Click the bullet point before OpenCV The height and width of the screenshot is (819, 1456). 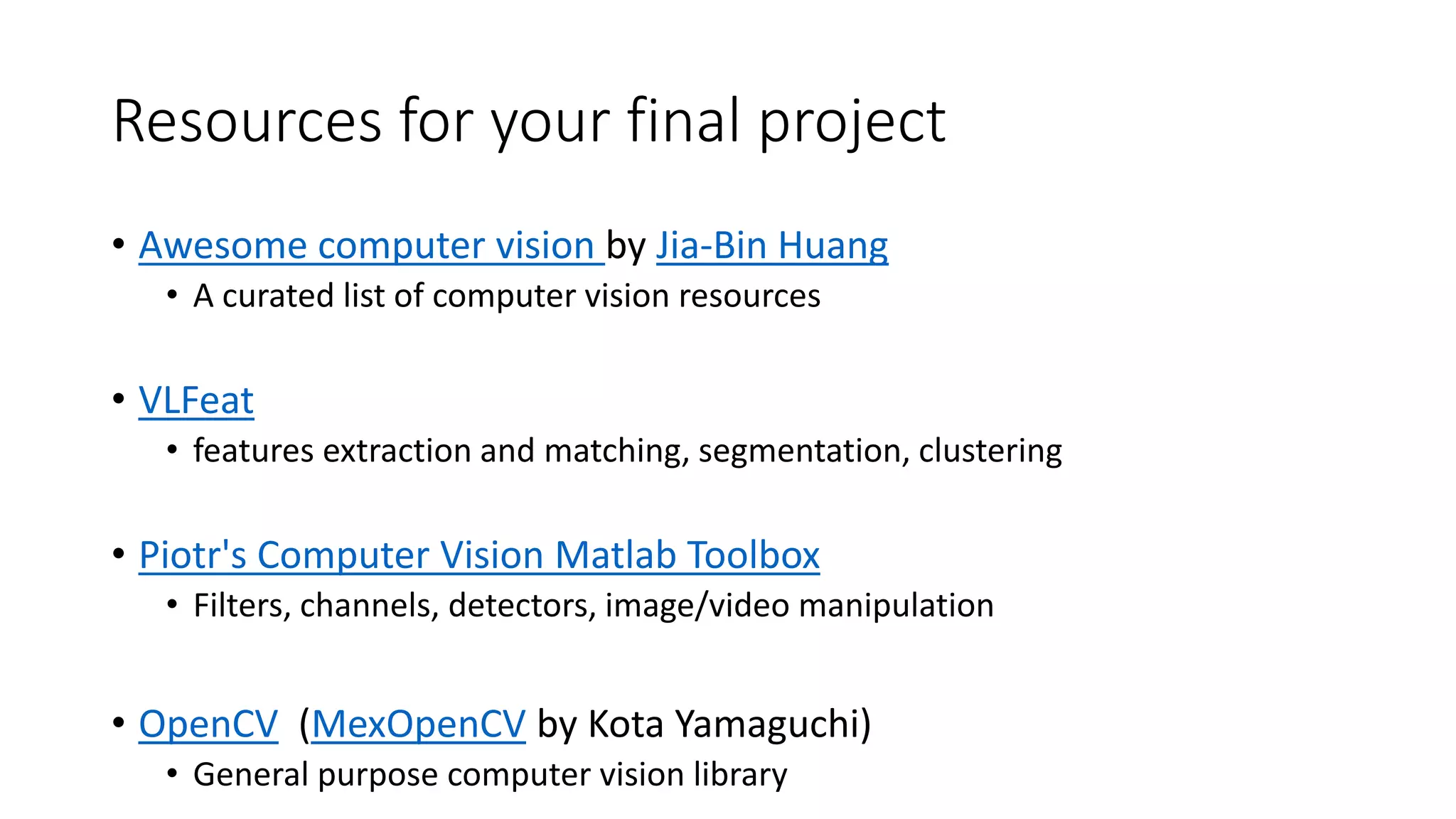point(119,723)
